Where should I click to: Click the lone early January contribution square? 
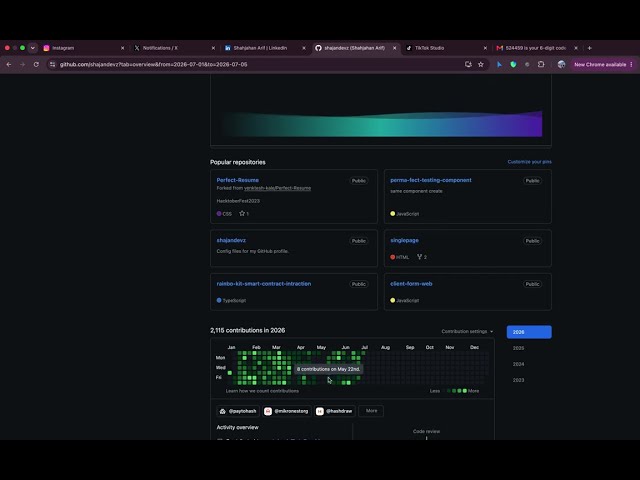pos(230,373)
